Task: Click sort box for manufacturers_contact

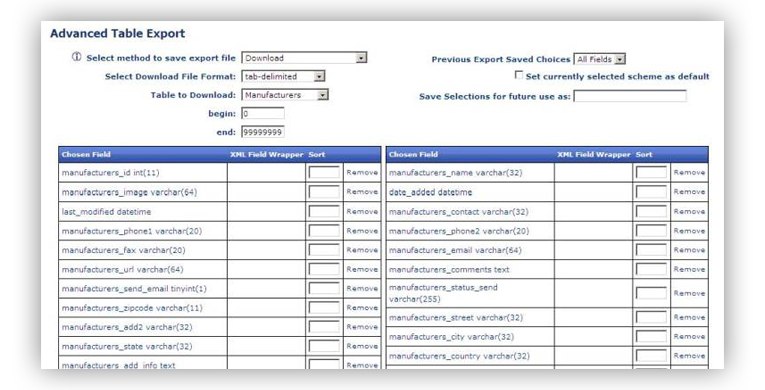Action: click(651, 211)
